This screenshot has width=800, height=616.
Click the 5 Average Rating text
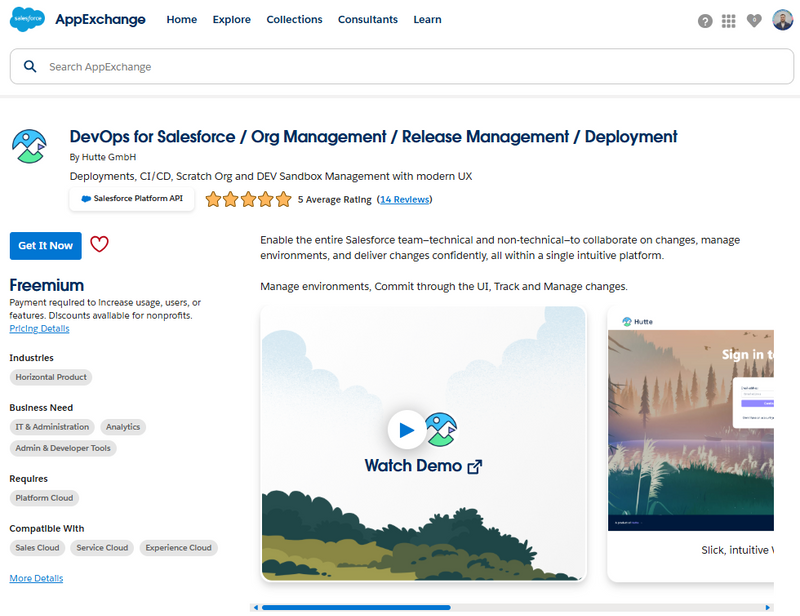(335, 200)
